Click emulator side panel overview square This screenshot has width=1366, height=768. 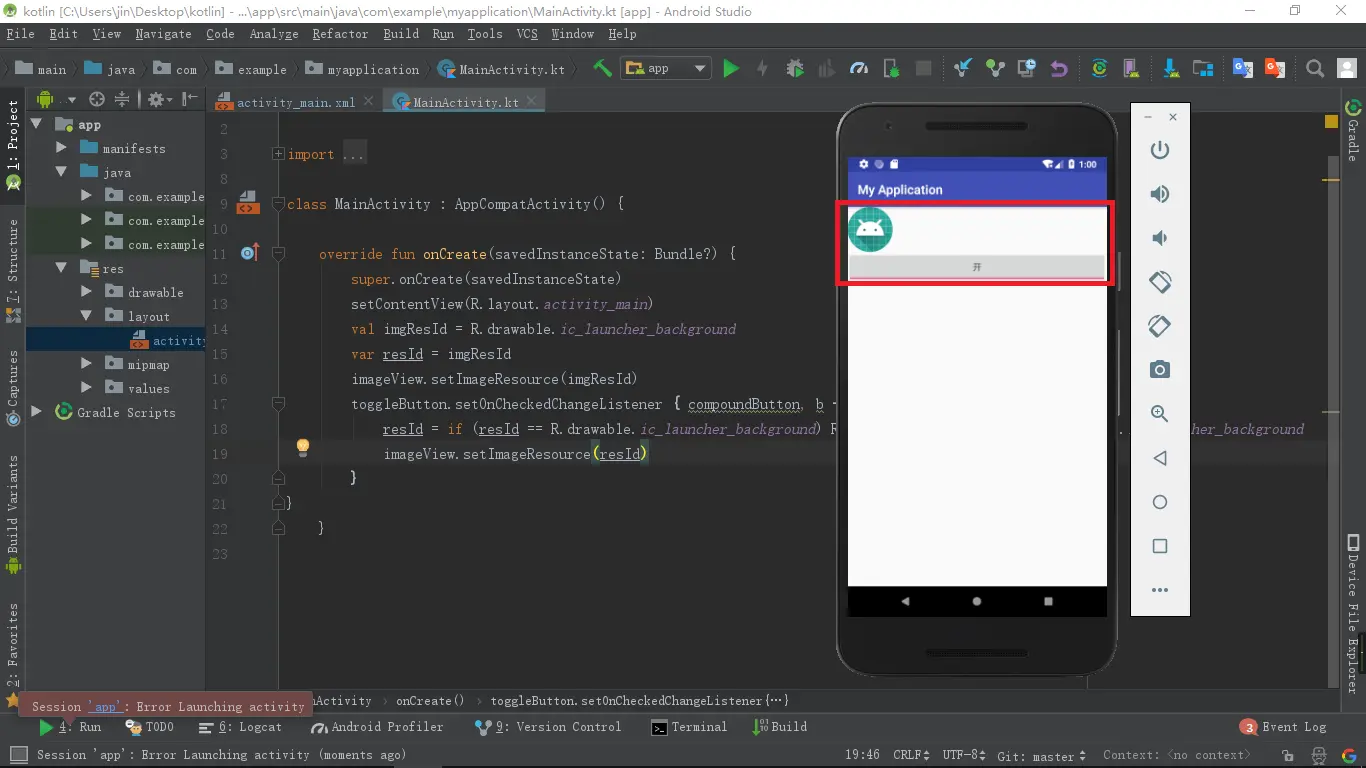pos(1160,546)
